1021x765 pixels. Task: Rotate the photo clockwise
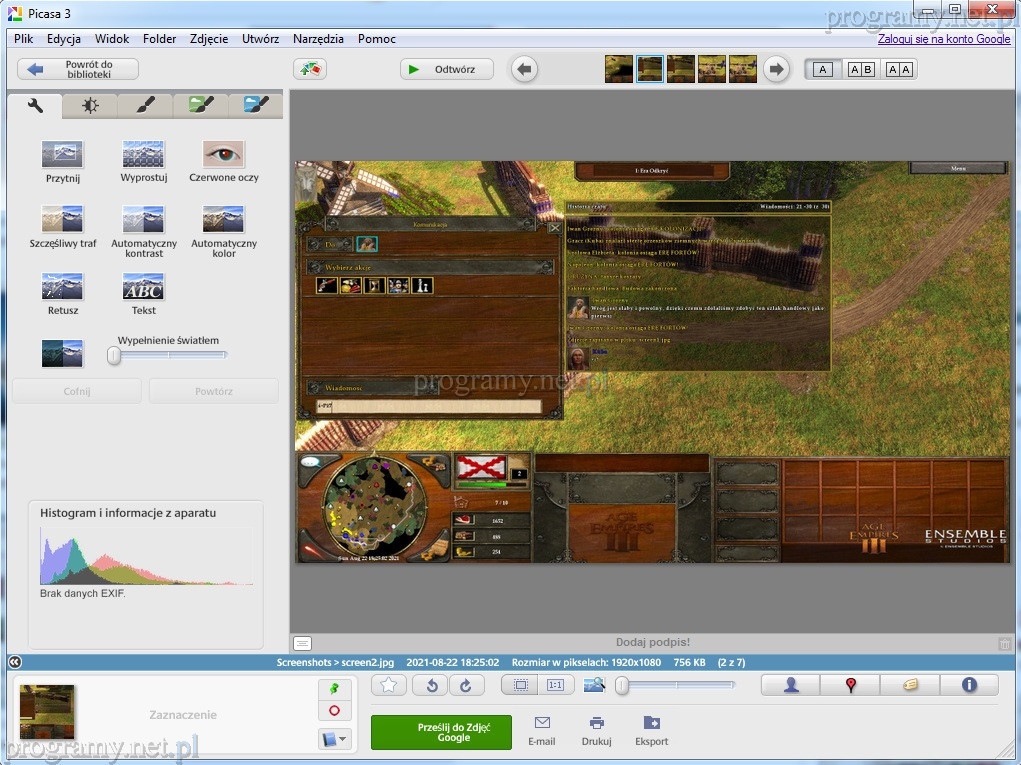466,685
